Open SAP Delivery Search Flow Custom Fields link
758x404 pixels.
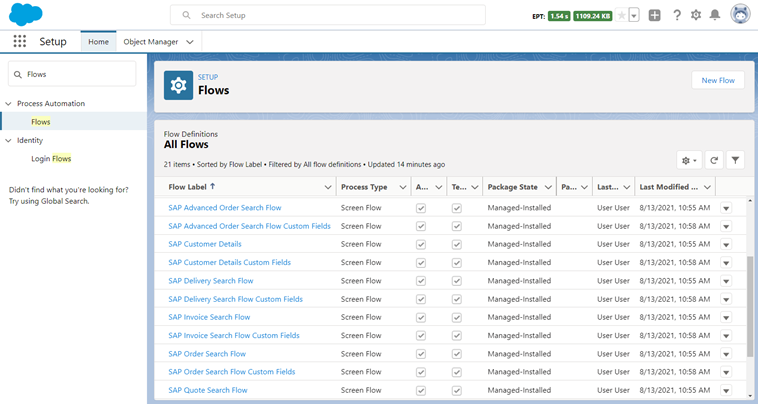(x=235, y=299)
